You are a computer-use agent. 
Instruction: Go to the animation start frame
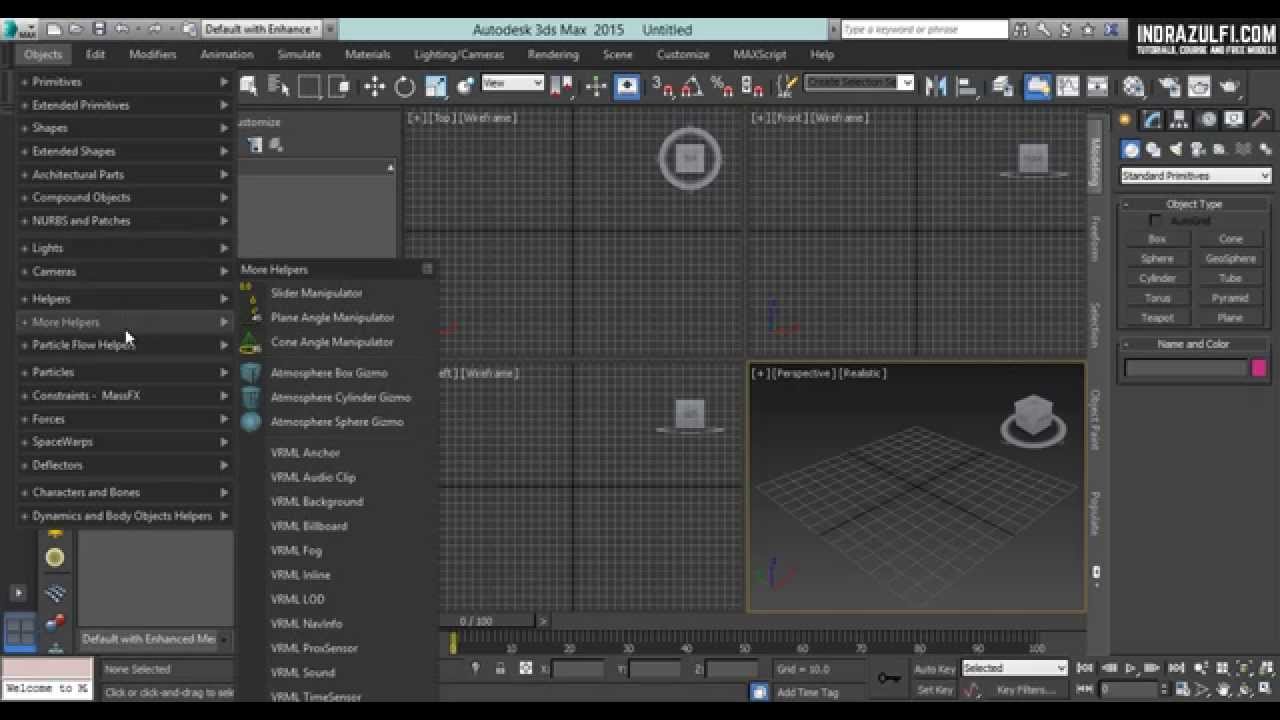coord(1085,668)
